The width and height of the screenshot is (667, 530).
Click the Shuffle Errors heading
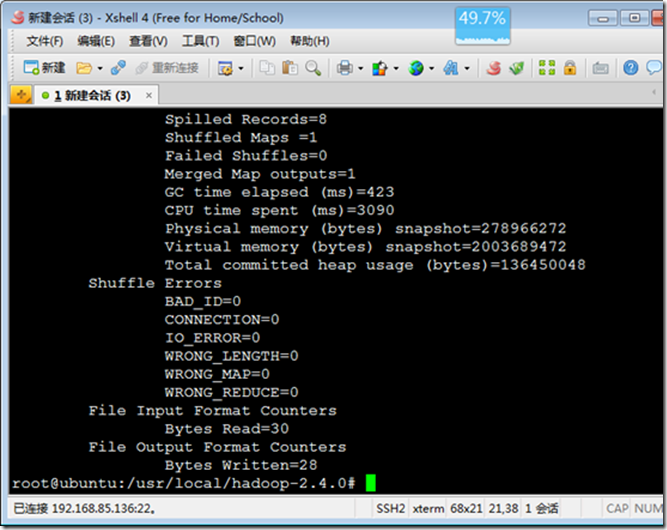155,283
